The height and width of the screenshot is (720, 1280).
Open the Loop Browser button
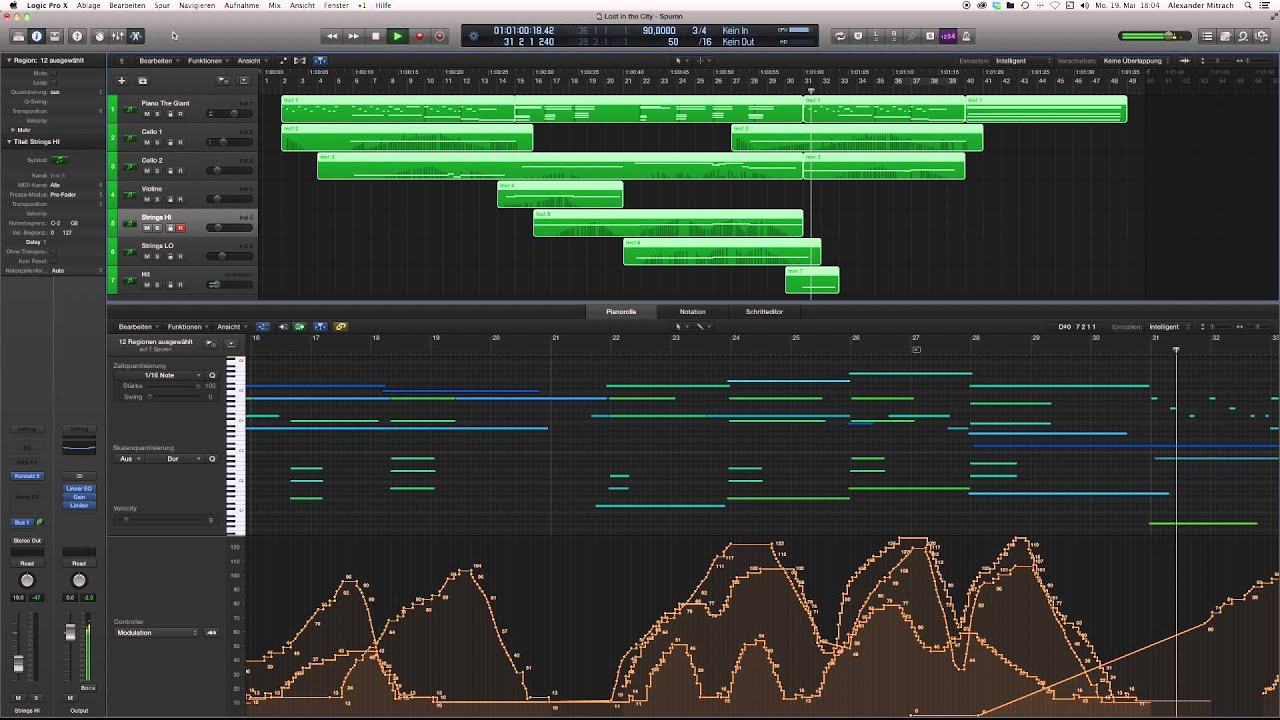pyautogui.click(x=1243, y=36)
